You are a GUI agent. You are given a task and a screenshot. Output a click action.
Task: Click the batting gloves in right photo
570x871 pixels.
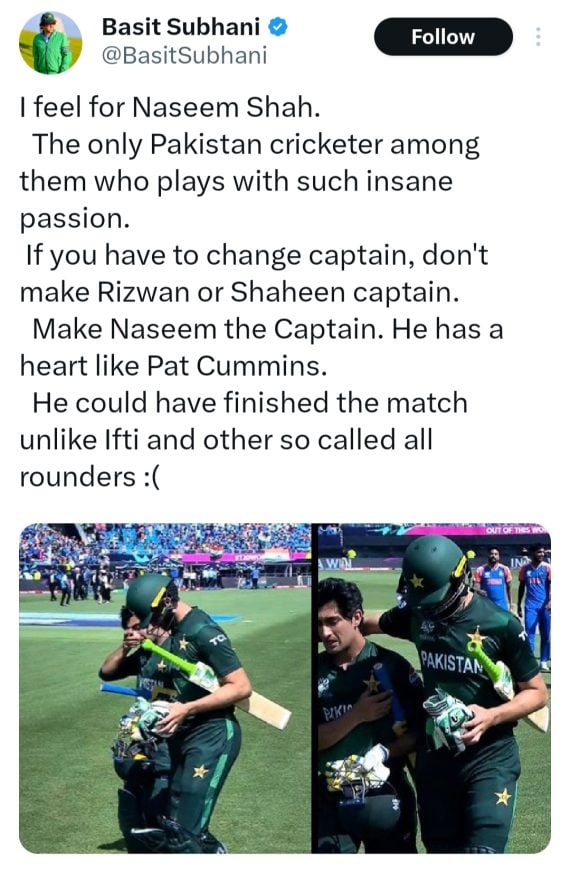(449, 718)
